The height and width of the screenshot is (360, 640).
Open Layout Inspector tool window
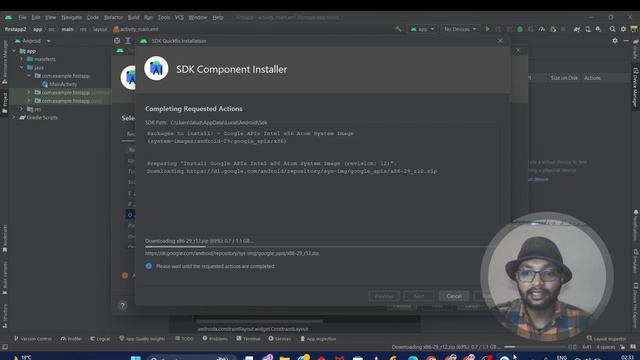pos(606,339)
